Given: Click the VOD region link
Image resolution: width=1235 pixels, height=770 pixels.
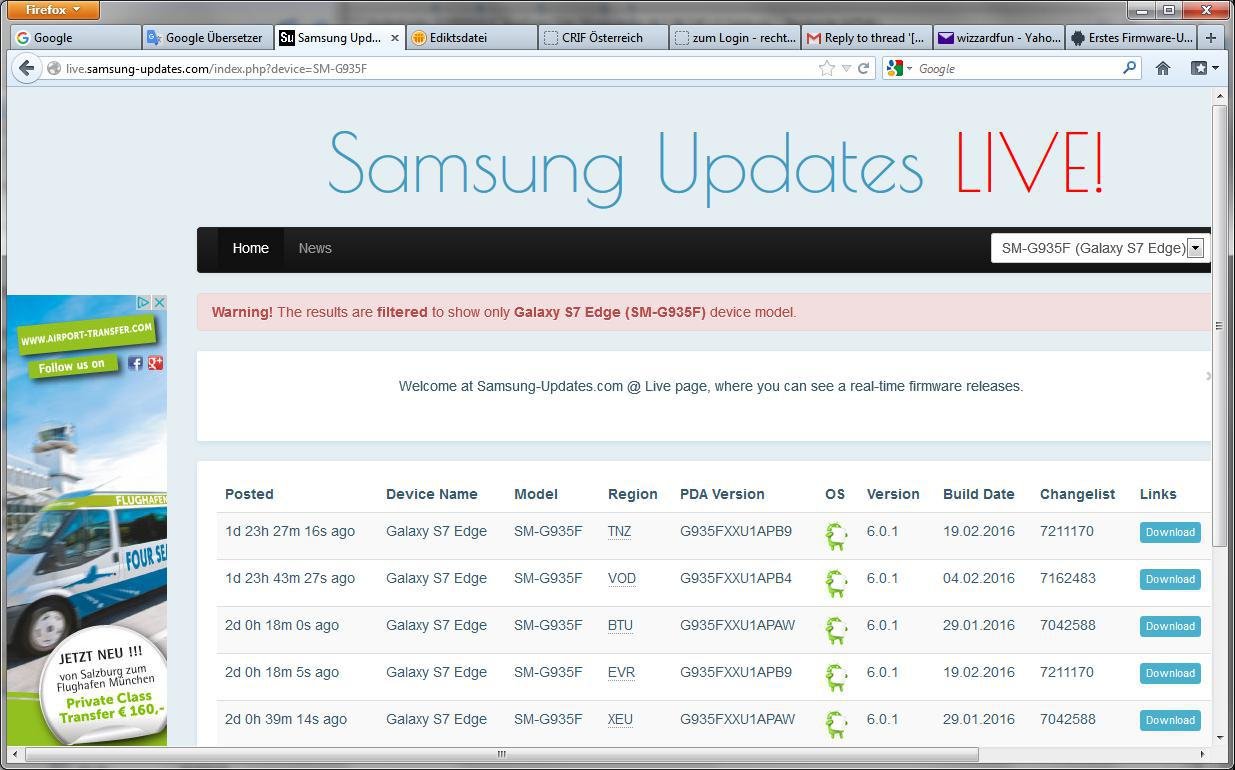Looking at the screenshot, I should 621,578.
